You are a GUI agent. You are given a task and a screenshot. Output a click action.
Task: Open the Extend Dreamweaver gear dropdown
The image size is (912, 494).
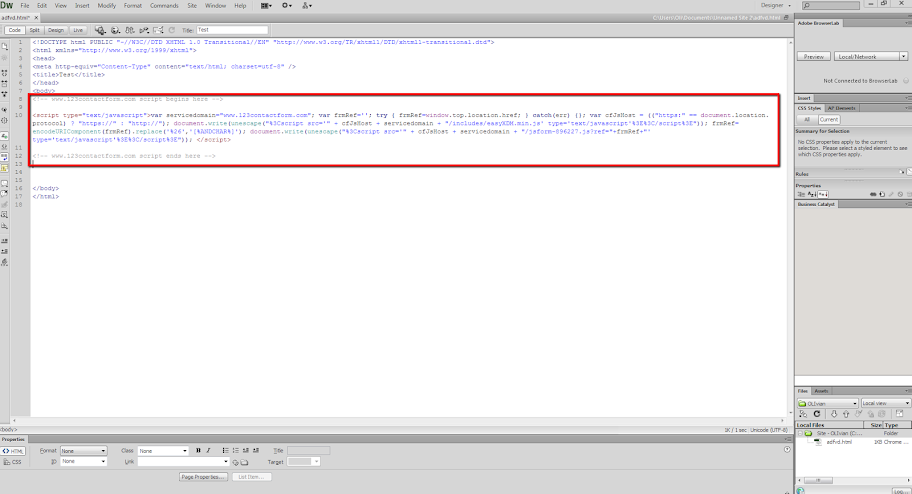pos(287,6)
